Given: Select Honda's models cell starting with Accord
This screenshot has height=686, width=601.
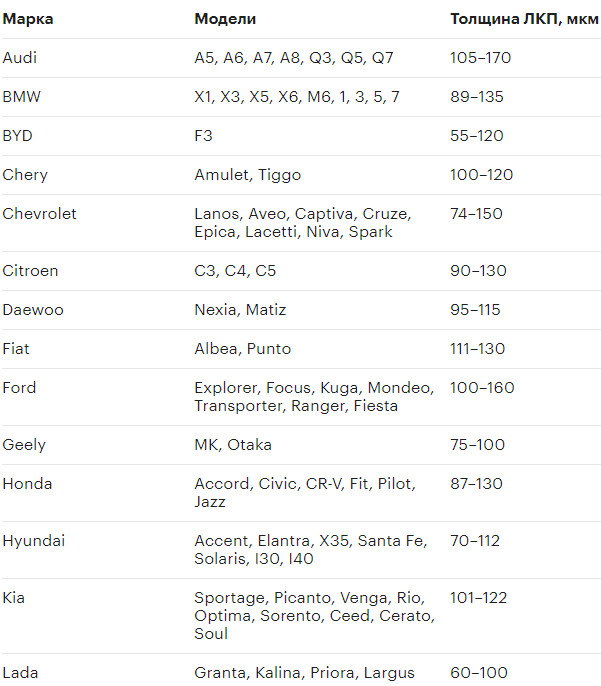Looking at the screenshot, I should coord(304,493).
